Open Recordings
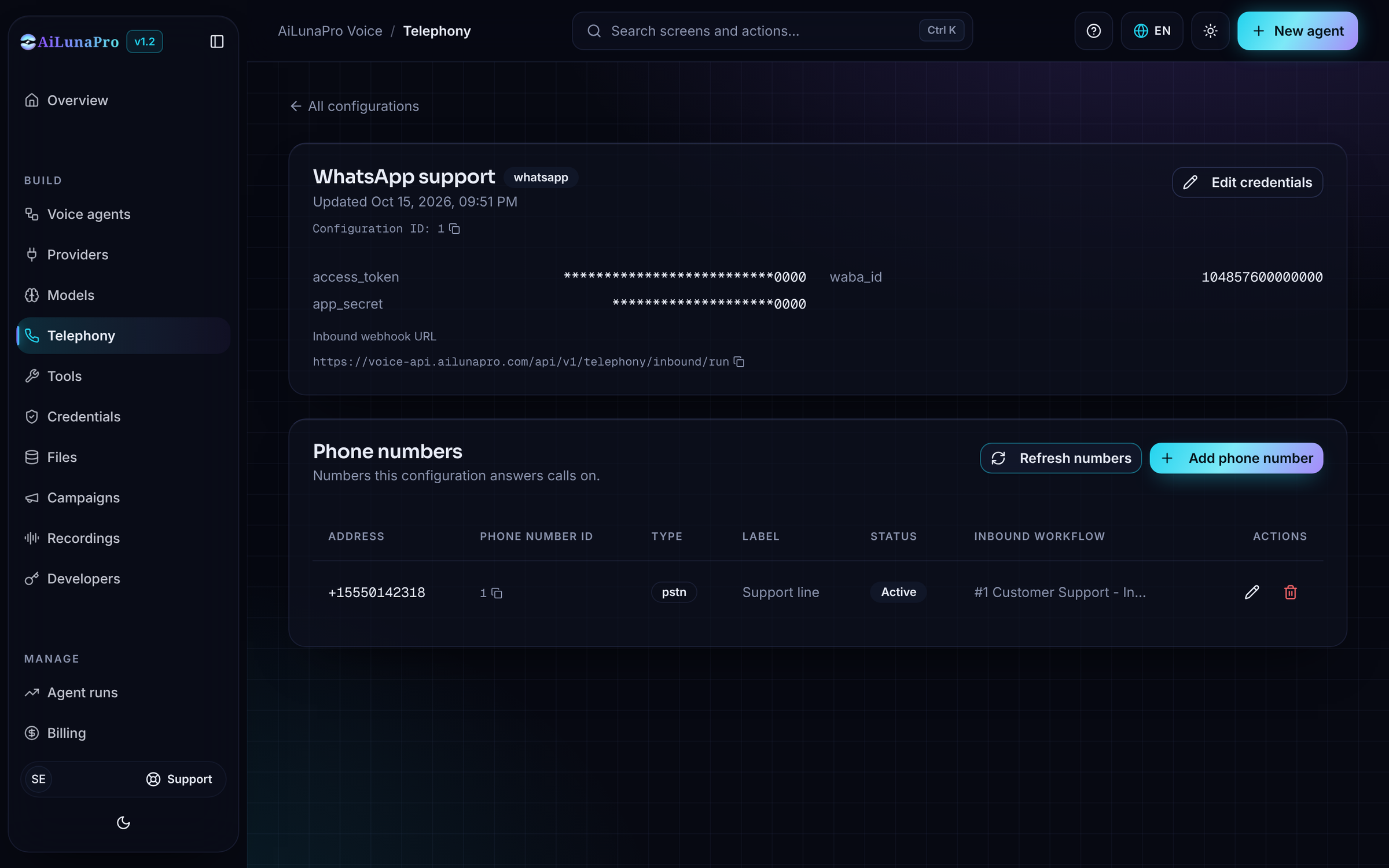The image size is (1389, 868). point(123,538)
